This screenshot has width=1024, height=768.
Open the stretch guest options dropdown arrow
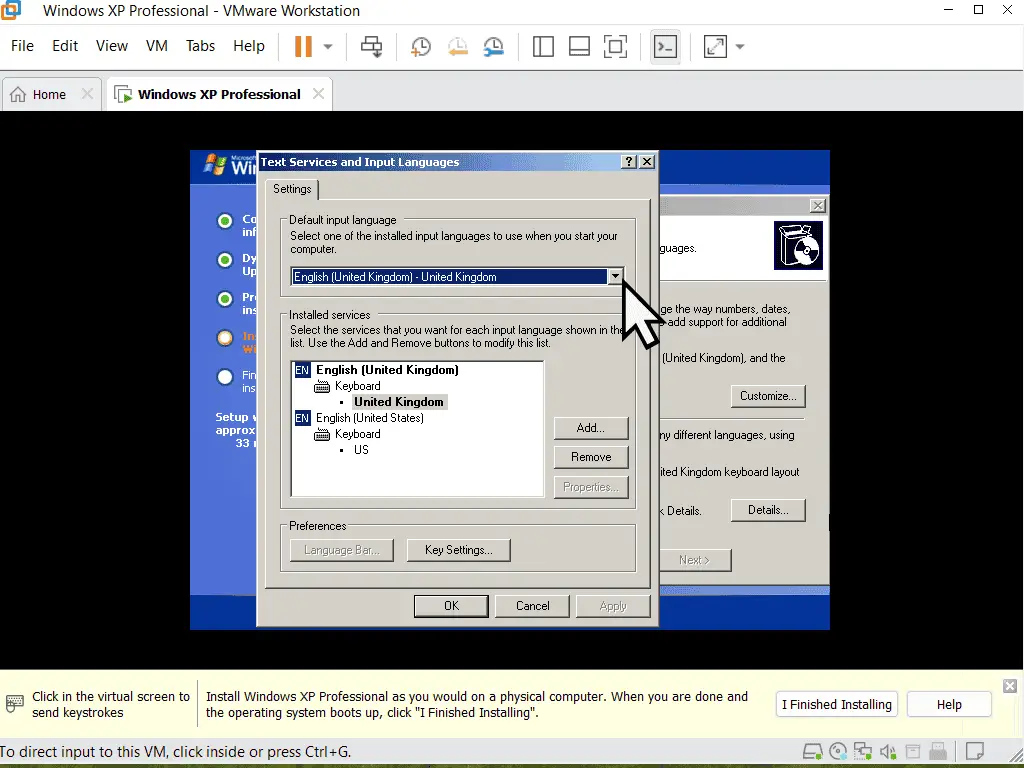740,46
